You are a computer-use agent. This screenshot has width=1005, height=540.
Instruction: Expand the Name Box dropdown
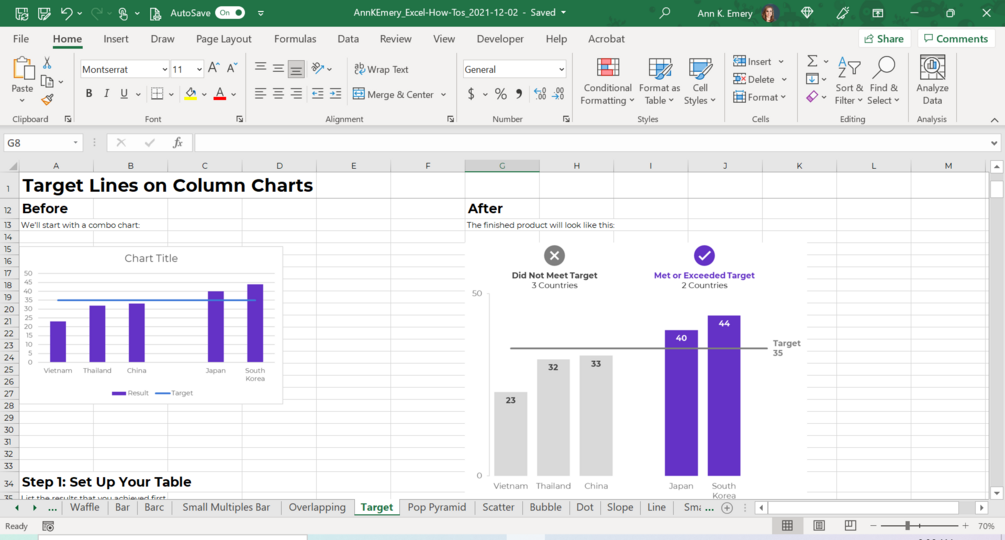[x=76, y=142]
